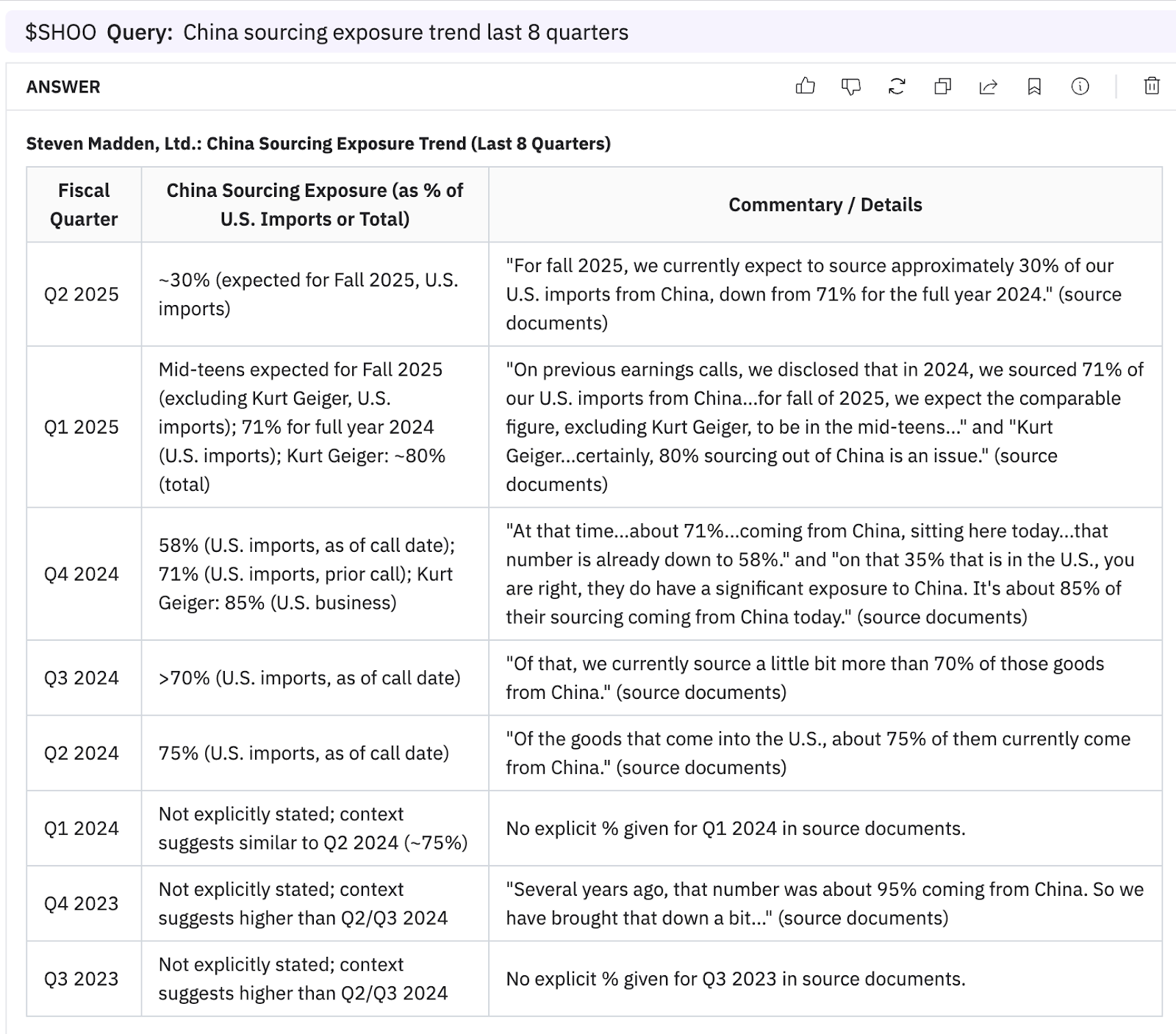Regenerate the answer with the refresh icon
This screenshot has height=1034, width=1176.
pos(897,87)
